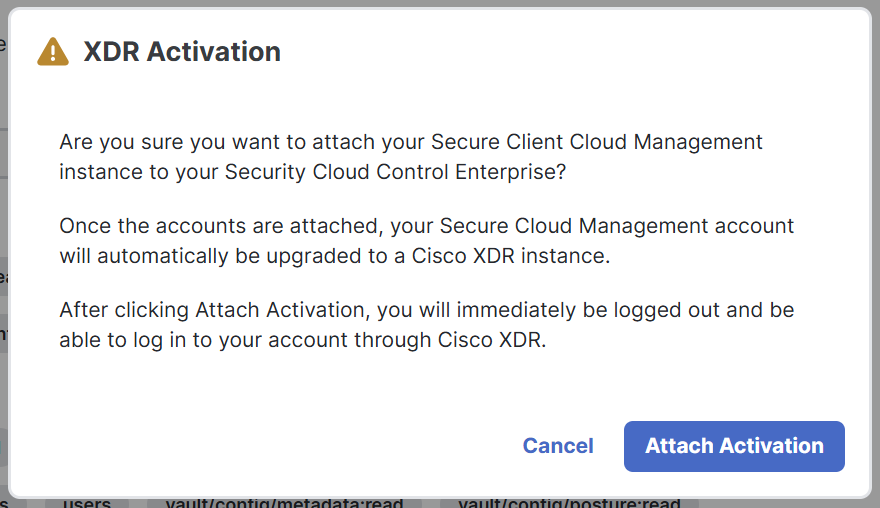880x508 pixels.
Task: Click the 'After clicking Attach Activation' paragraph
Action: [x=427, y=325]
